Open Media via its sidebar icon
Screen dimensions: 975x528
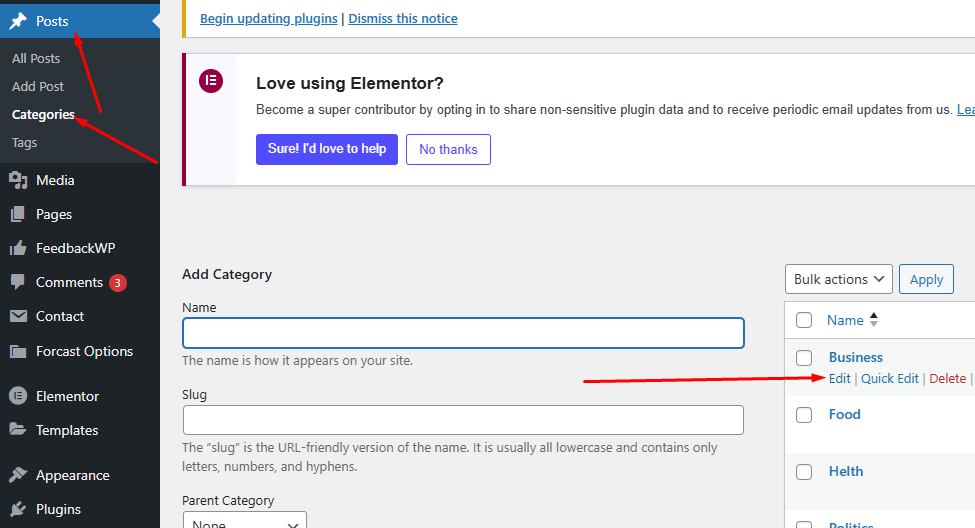coord(18,180)
